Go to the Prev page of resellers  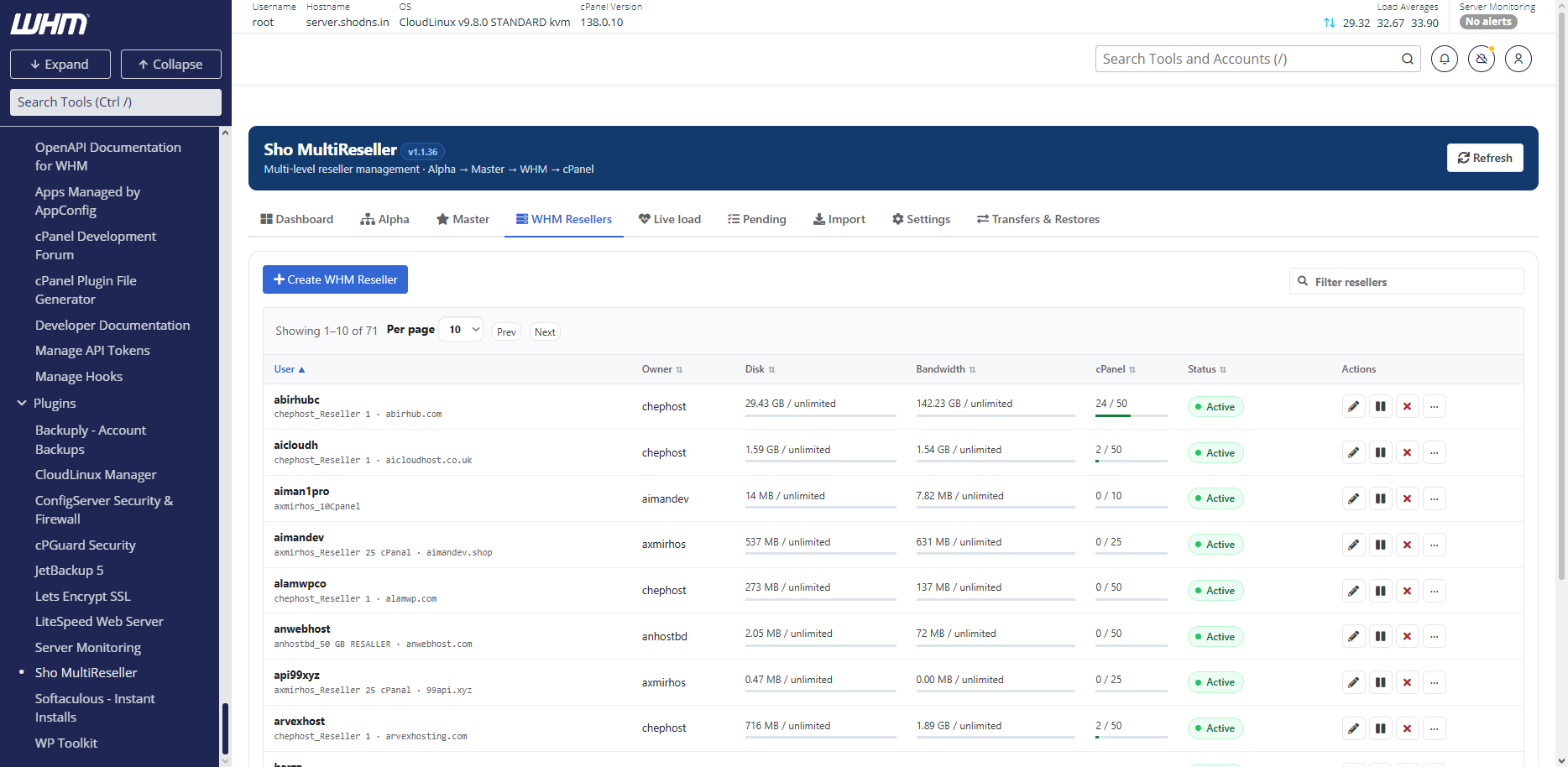(x=506, y=331)
